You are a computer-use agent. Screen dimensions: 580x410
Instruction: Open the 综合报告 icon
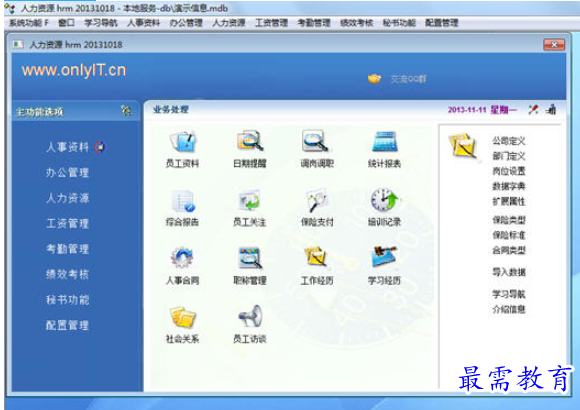183,201
